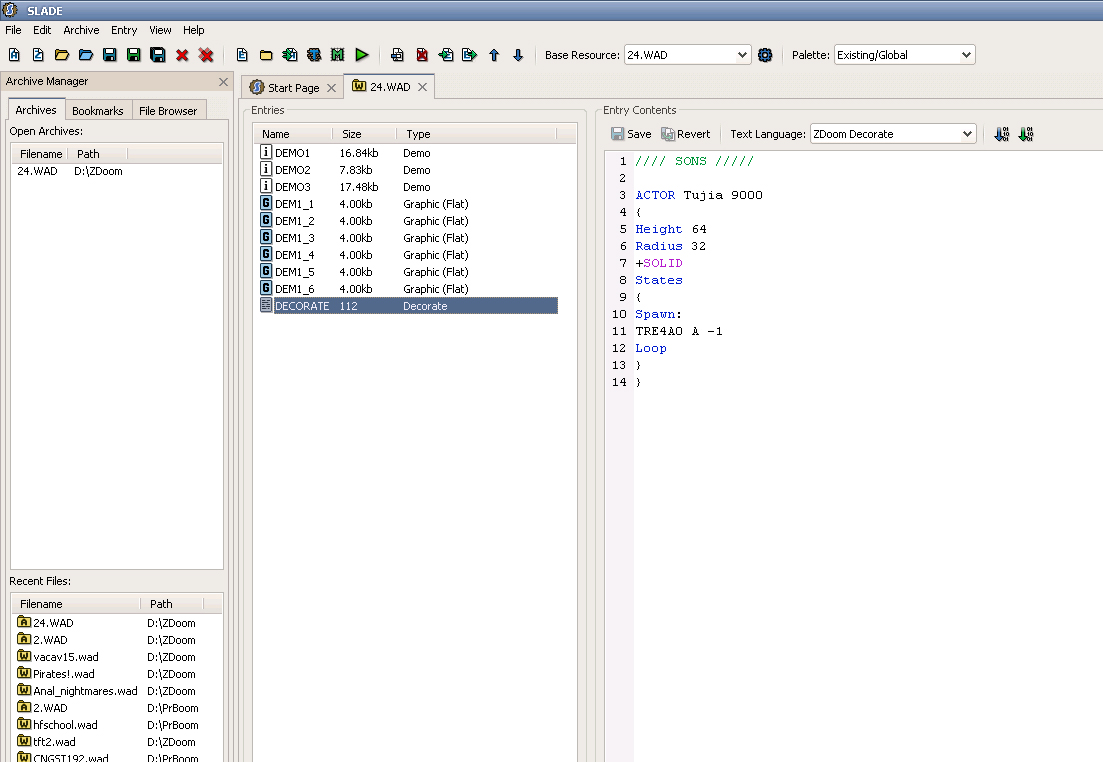Click the gear icon beside Base Resource
This screenshot has width=1103, height=762.
click(765, 55)
